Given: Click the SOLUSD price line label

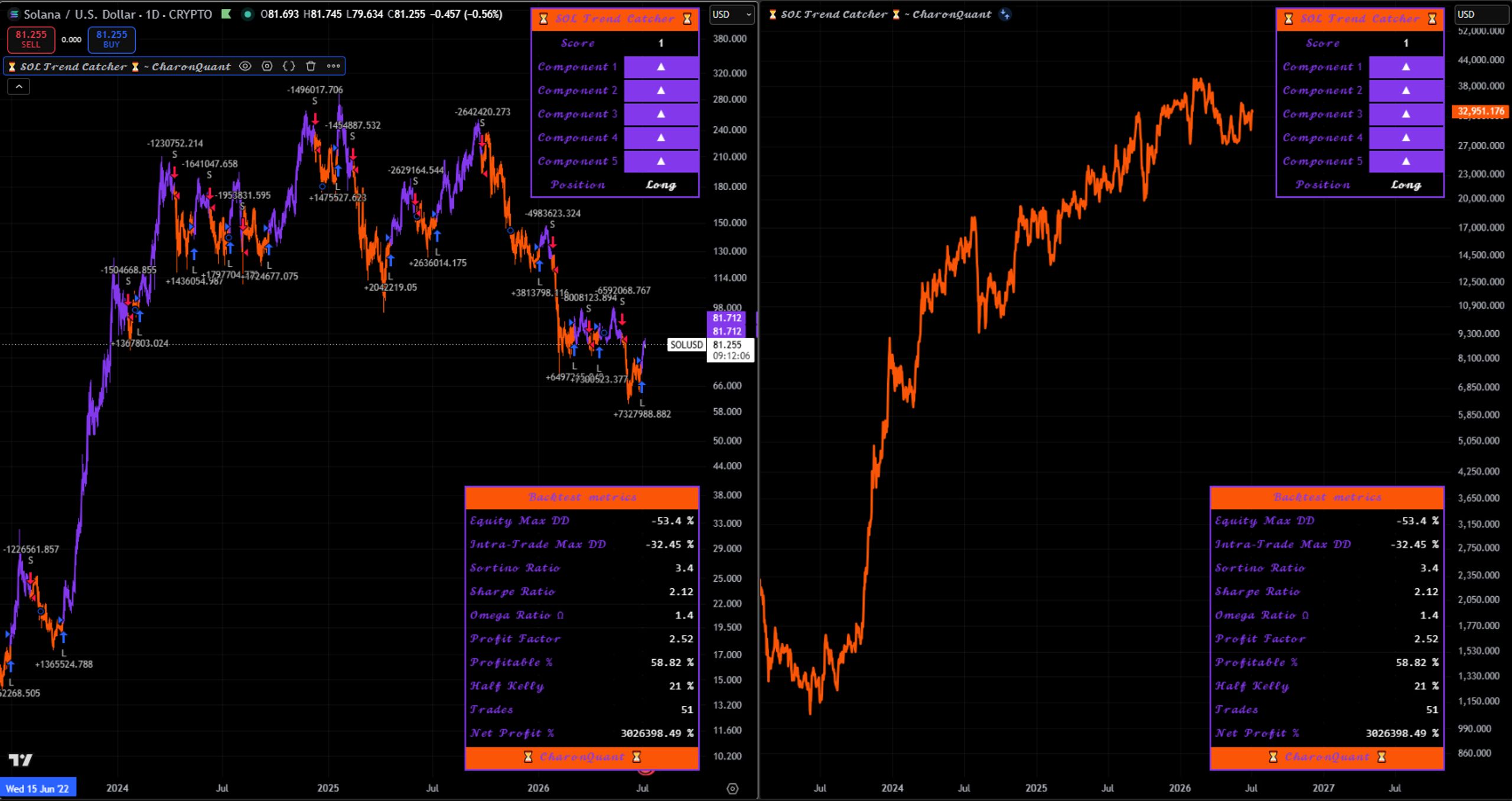Looking at the screenshot, I should (686, 344).
